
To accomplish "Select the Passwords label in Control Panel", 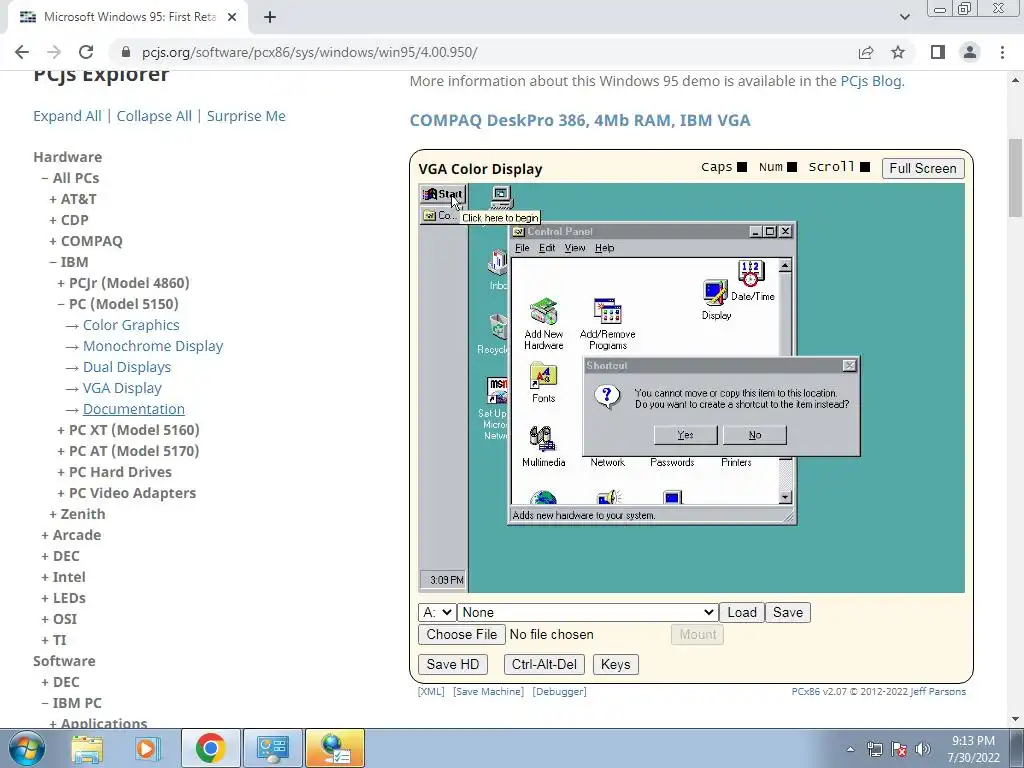I will coord(672,462).
